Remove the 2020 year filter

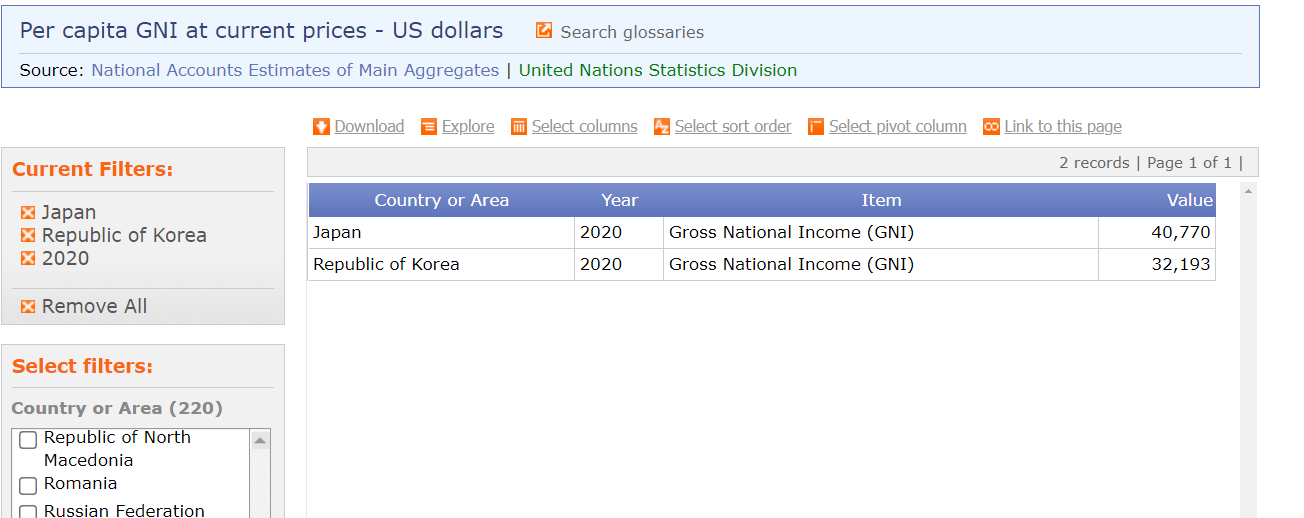[28, 259]
